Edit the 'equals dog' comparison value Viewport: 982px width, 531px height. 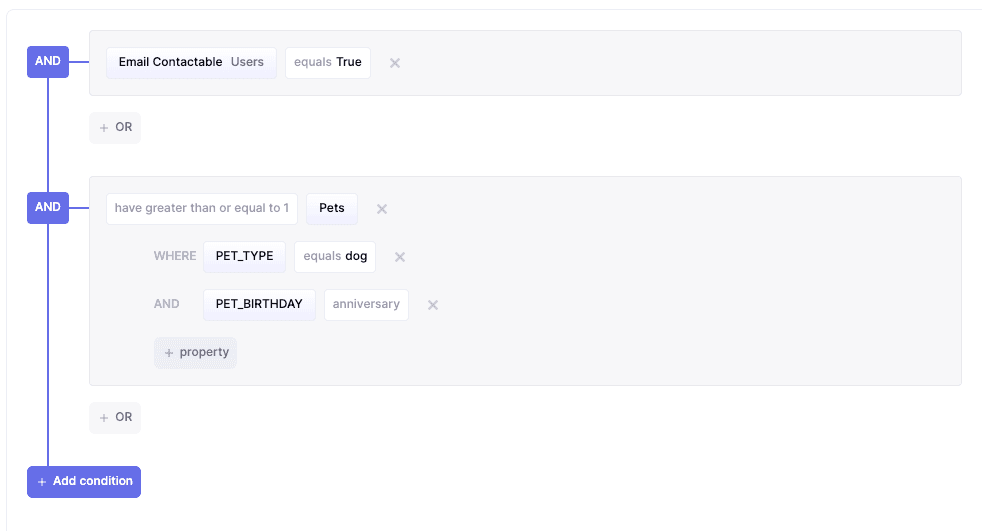[x=335, y=256]
